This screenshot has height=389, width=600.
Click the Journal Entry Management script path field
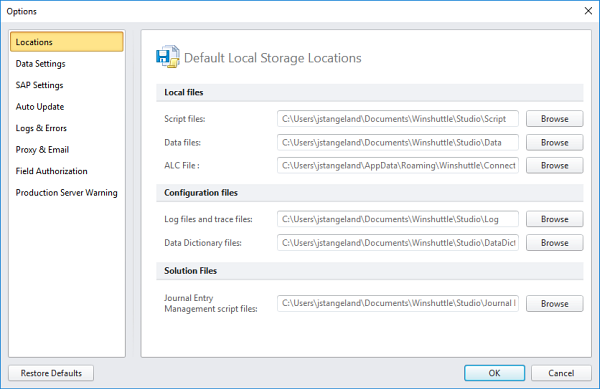tap(398, 303)
